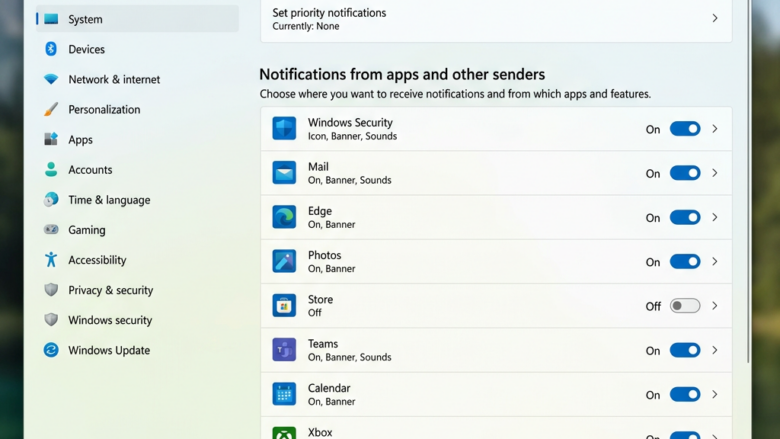This screenshot has height=439, width=780.
Task: Expand Calendar row chevron
Action: (x=715, y=394)
